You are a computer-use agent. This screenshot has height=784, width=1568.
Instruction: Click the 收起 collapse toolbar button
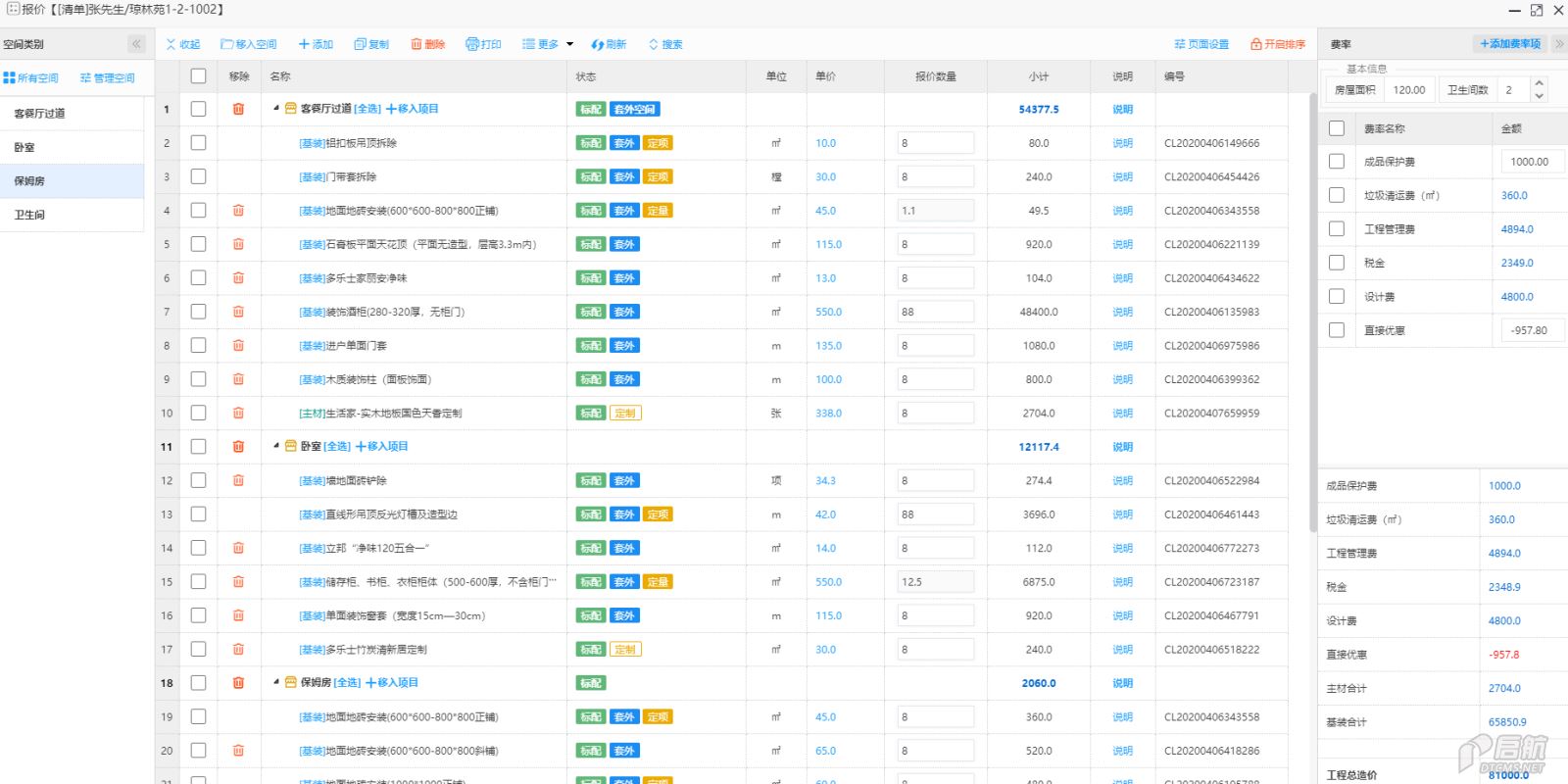[183, 44]
